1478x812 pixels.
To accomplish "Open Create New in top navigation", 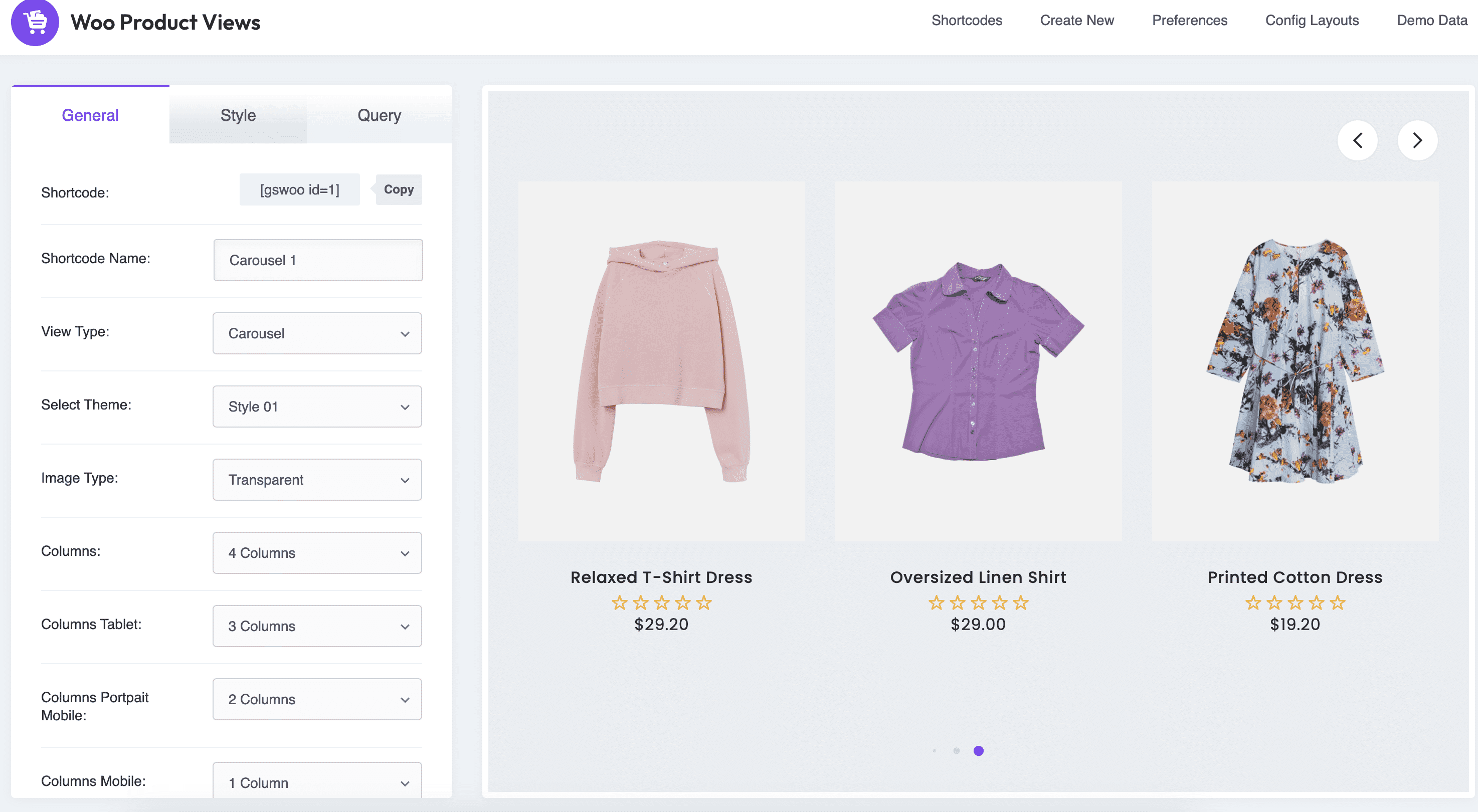I will (x=1077, y=21).
